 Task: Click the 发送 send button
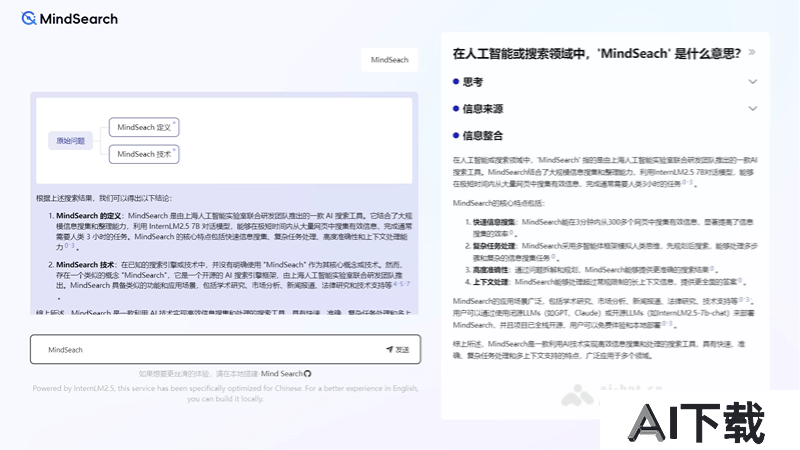tap(397, 349)
